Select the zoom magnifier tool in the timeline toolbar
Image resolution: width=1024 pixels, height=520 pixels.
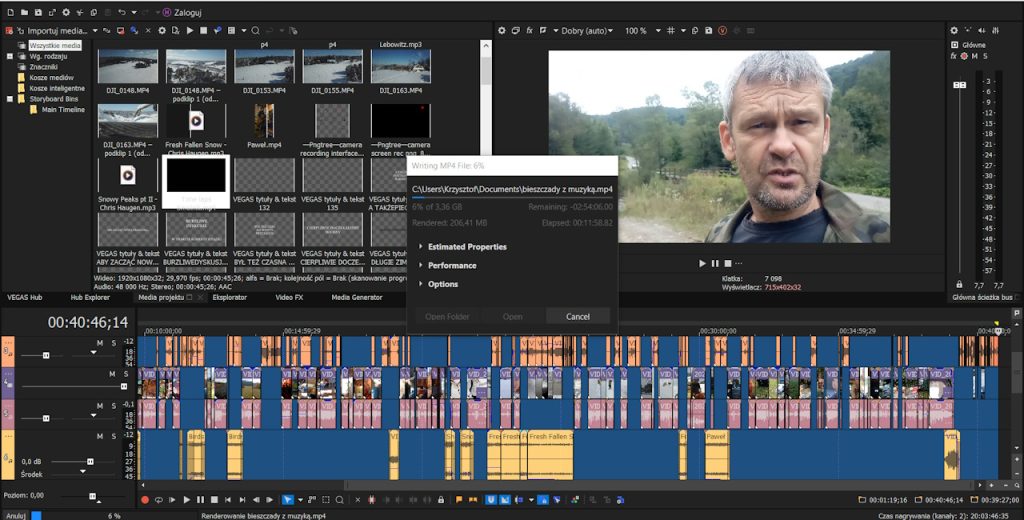(x=340, y=499)
